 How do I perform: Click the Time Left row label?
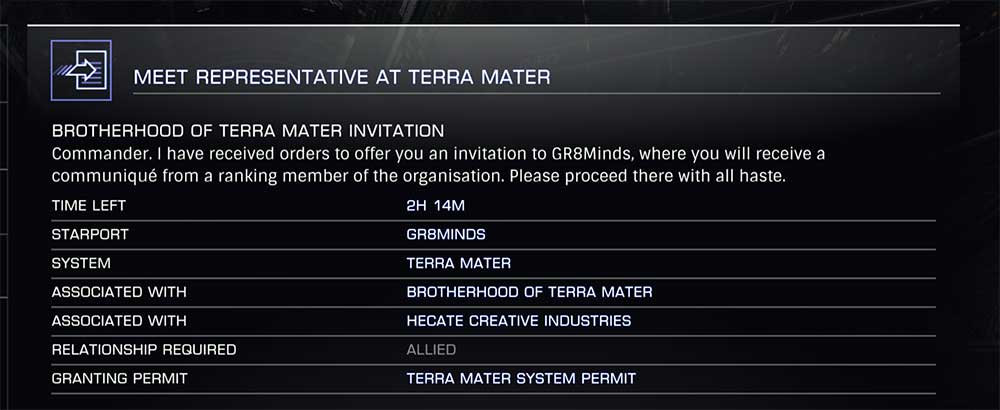[89, 205]
